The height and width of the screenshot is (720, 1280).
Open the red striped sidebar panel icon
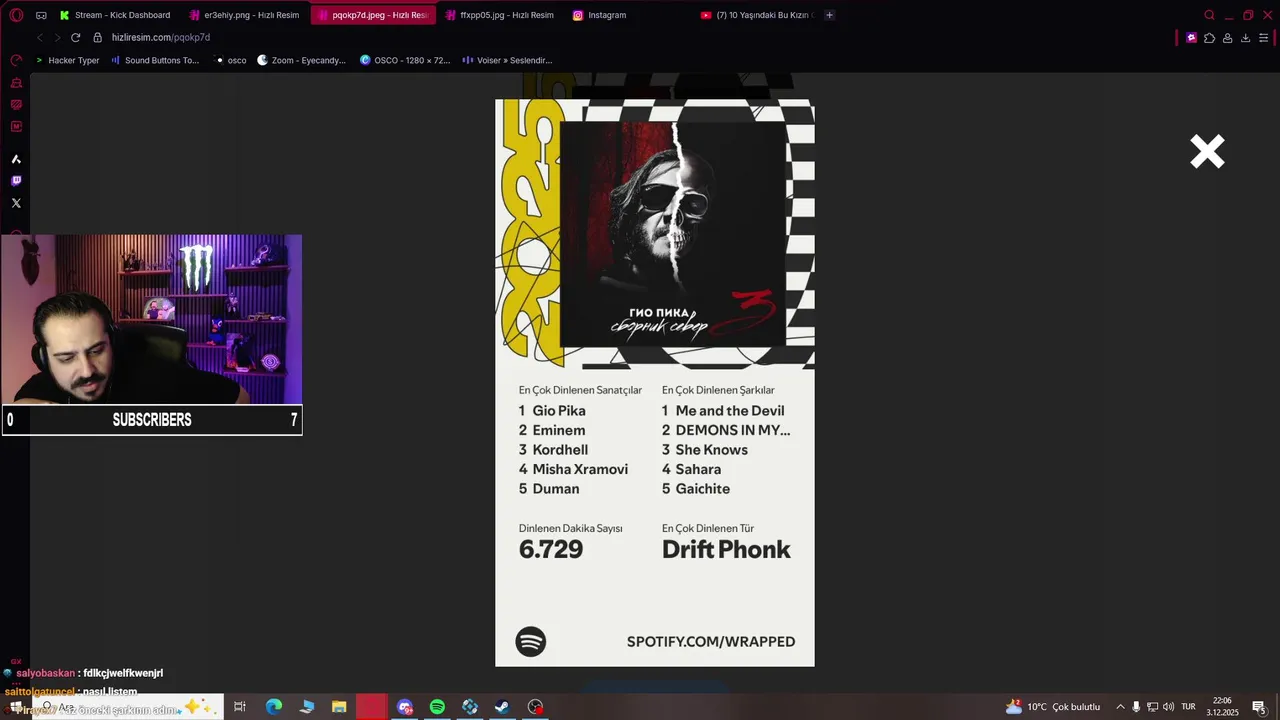coord(16,104)
